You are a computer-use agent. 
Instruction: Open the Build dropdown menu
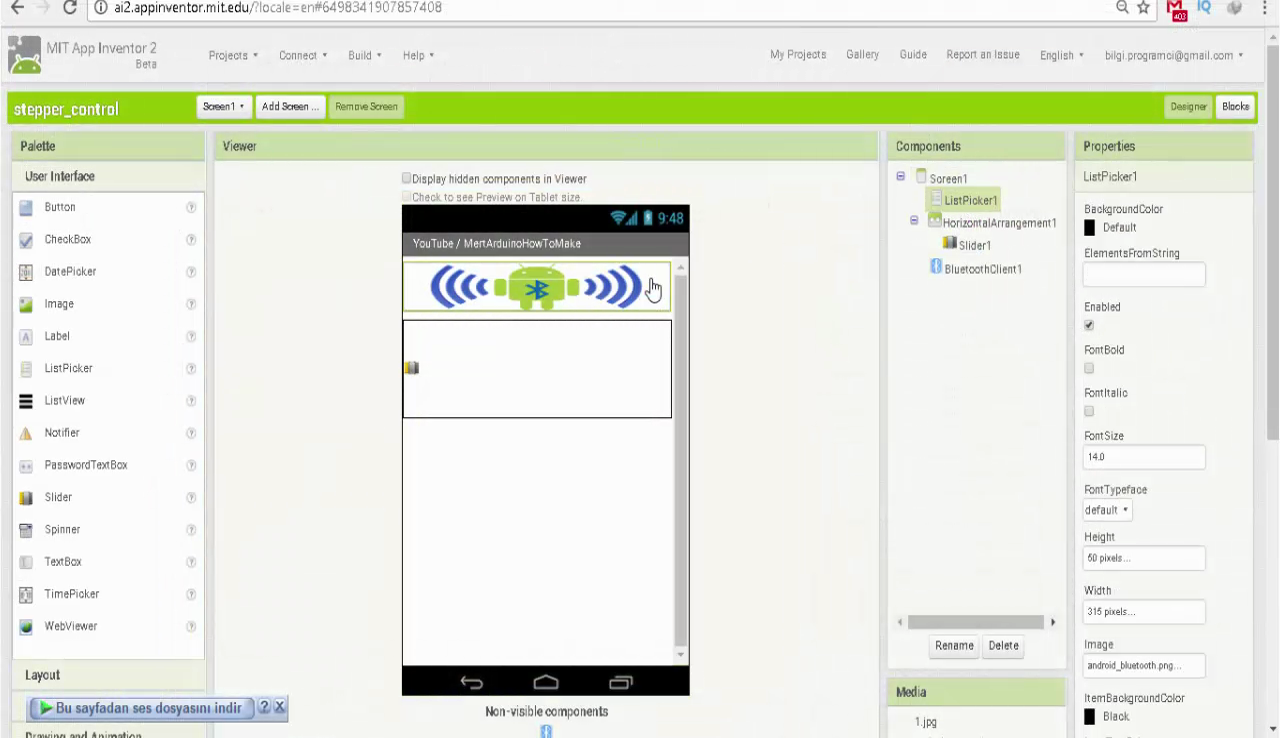point(365,56)
